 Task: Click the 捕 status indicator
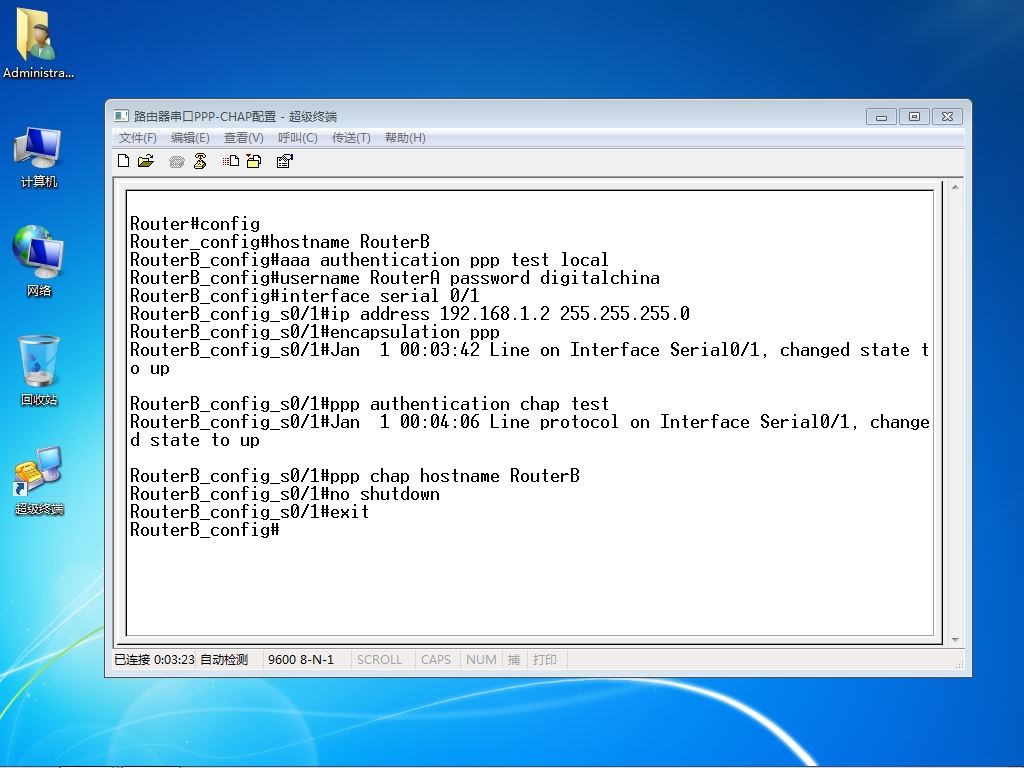click(514, 660)
